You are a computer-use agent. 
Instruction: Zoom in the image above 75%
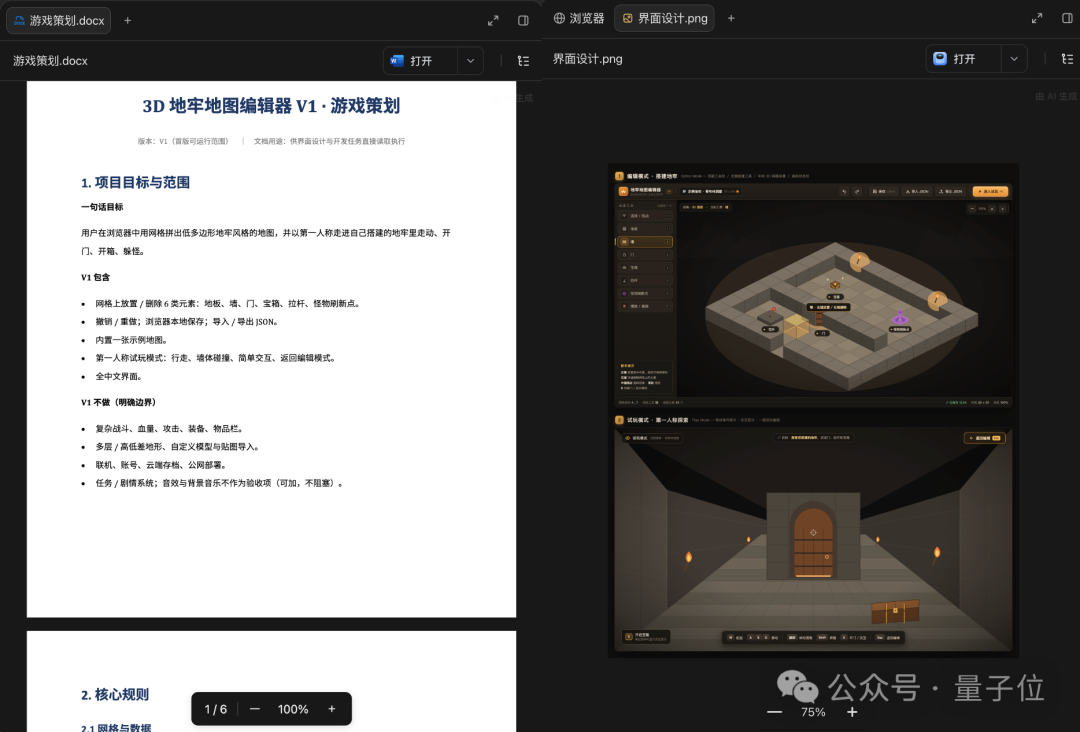[x=852, y=712]
